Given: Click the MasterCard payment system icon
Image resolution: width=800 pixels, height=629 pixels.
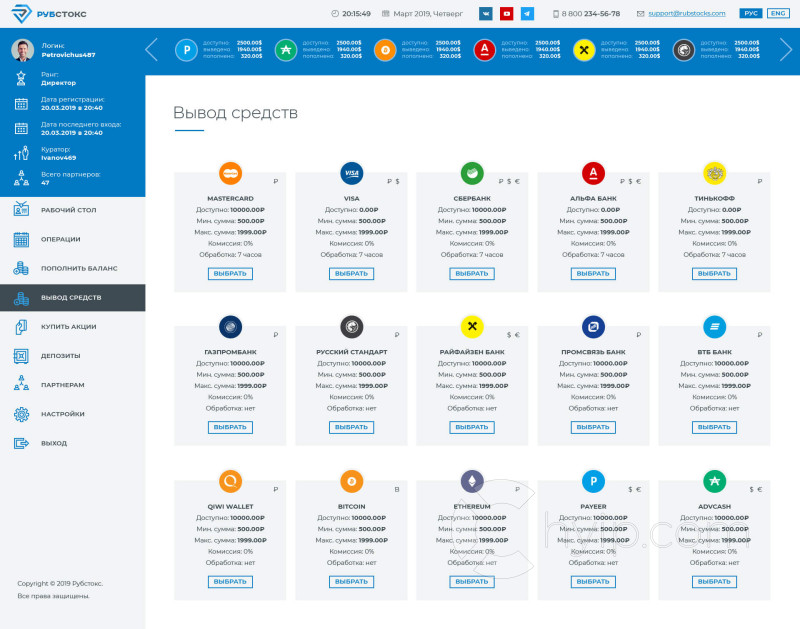Looking at the screenshot, I should point(230,173).
